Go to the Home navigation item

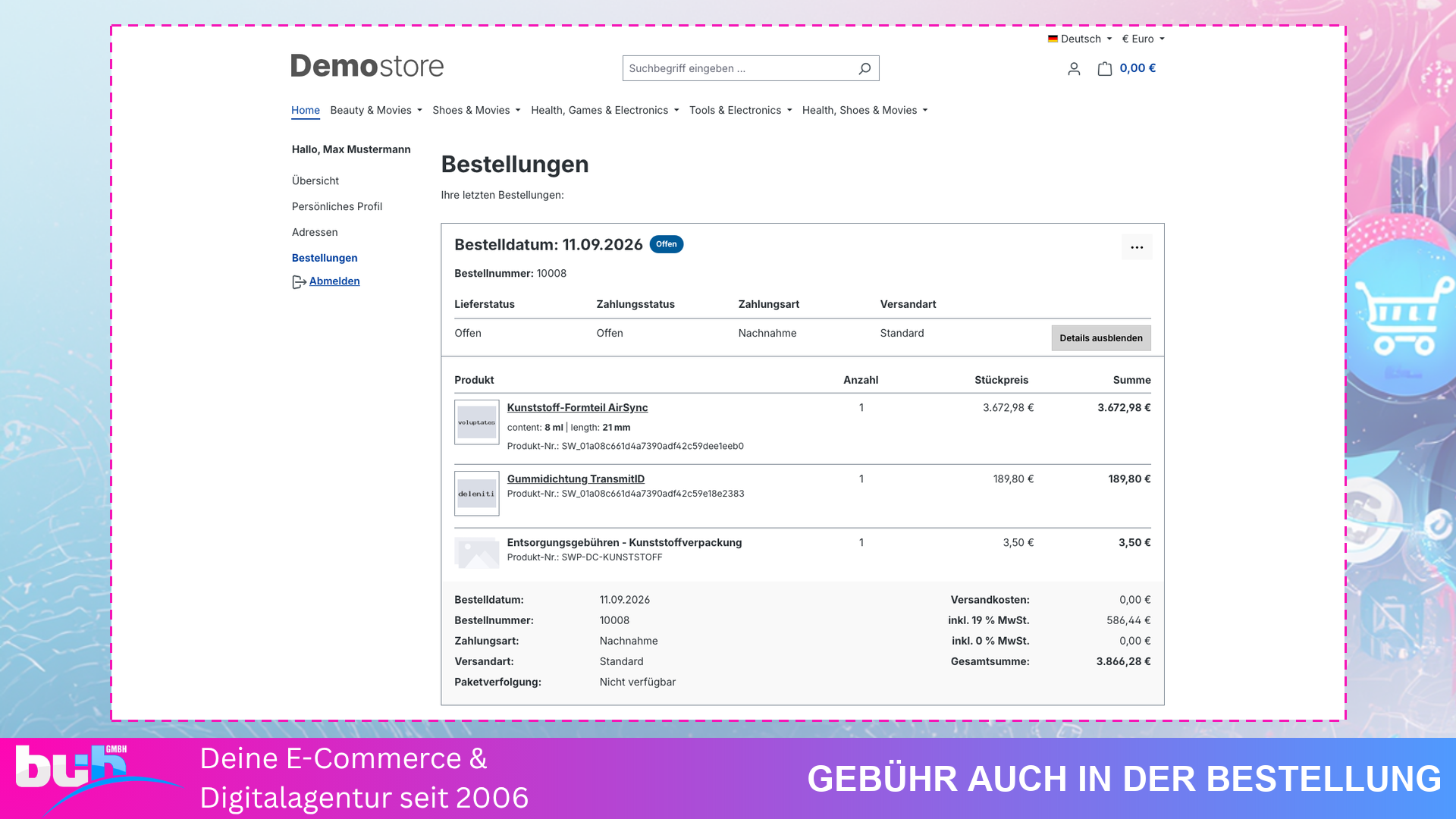(x=306, y=111)
